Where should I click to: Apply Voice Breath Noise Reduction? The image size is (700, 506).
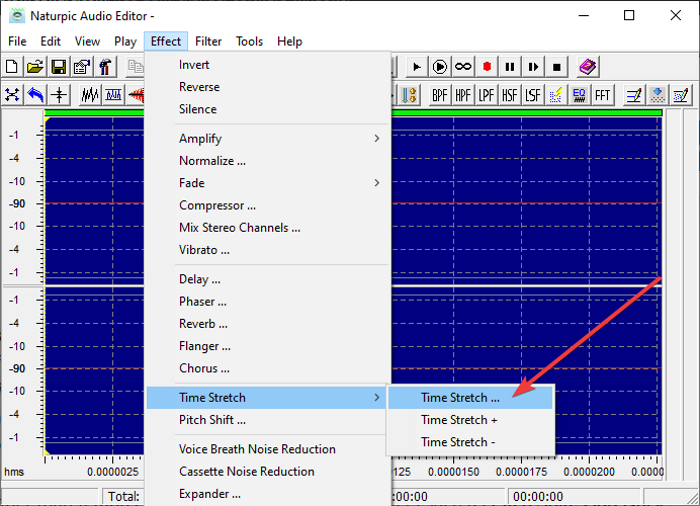[x=267, y=449]
